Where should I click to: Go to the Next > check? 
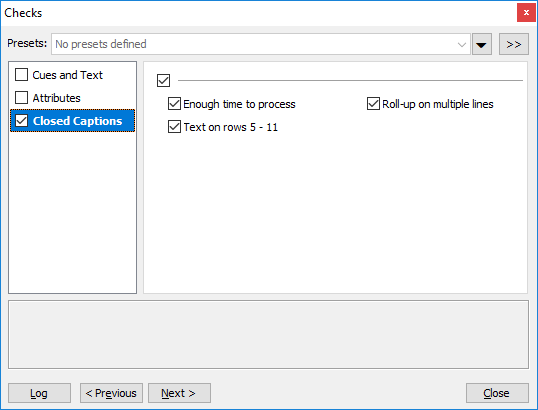179,393
